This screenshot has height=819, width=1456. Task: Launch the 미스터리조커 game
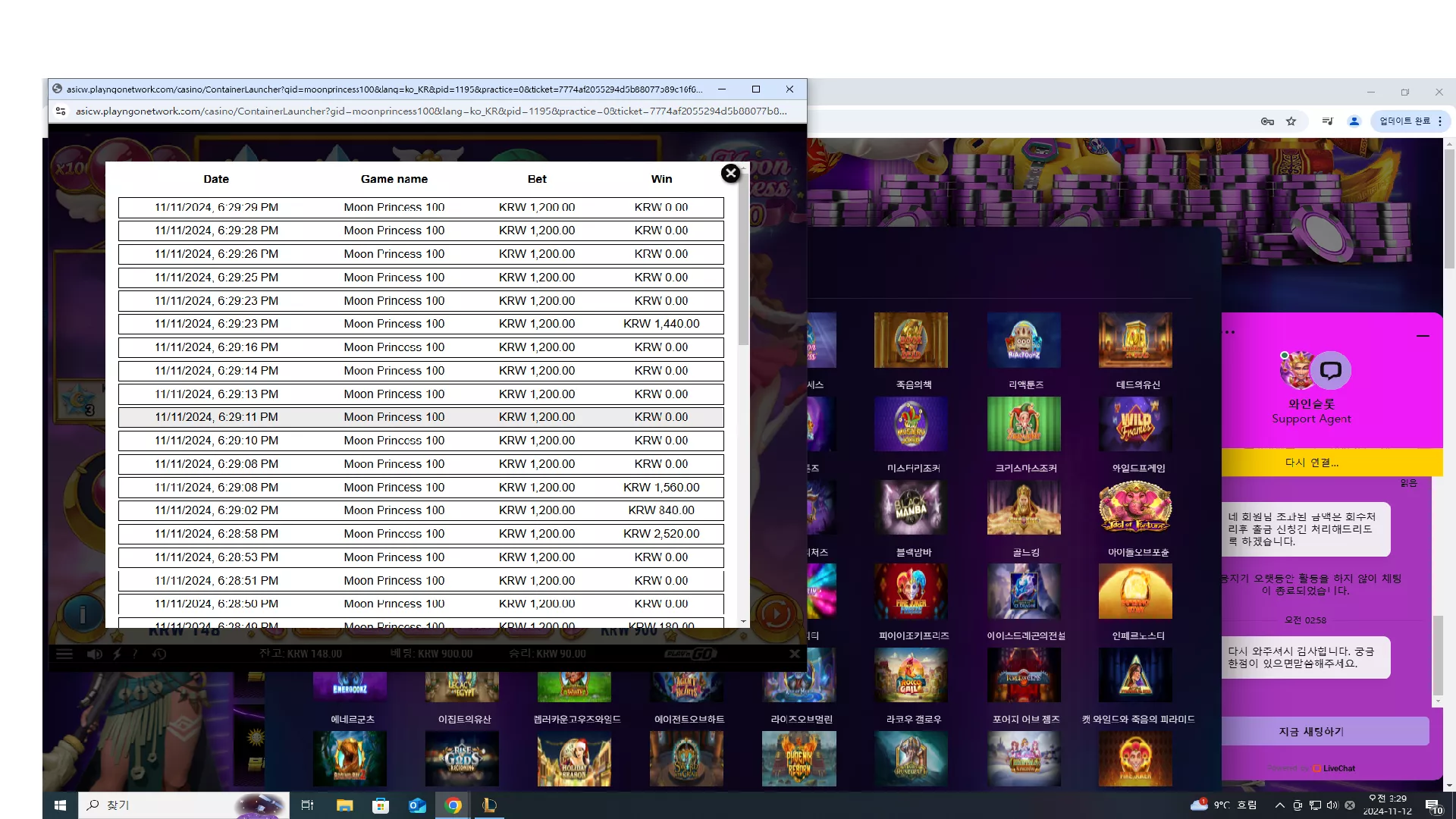tap(911, 424)
